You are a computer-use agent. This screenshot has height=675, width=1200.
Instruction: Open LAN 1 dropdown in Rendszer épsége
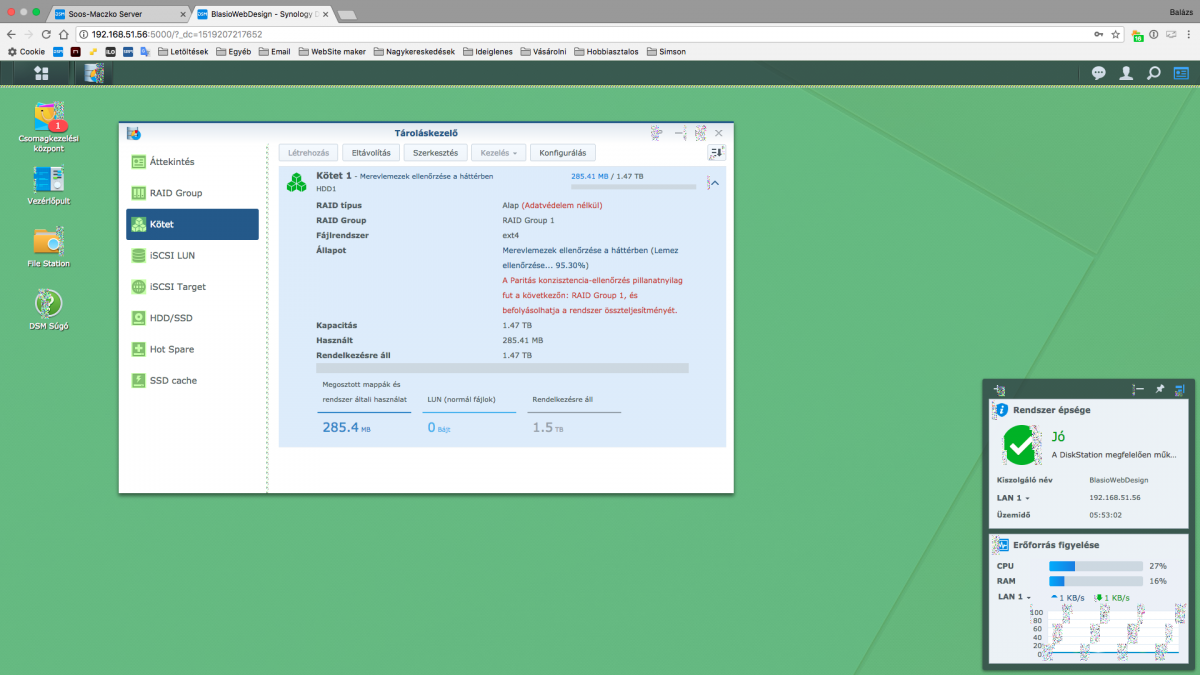(x=1013, y=497)
